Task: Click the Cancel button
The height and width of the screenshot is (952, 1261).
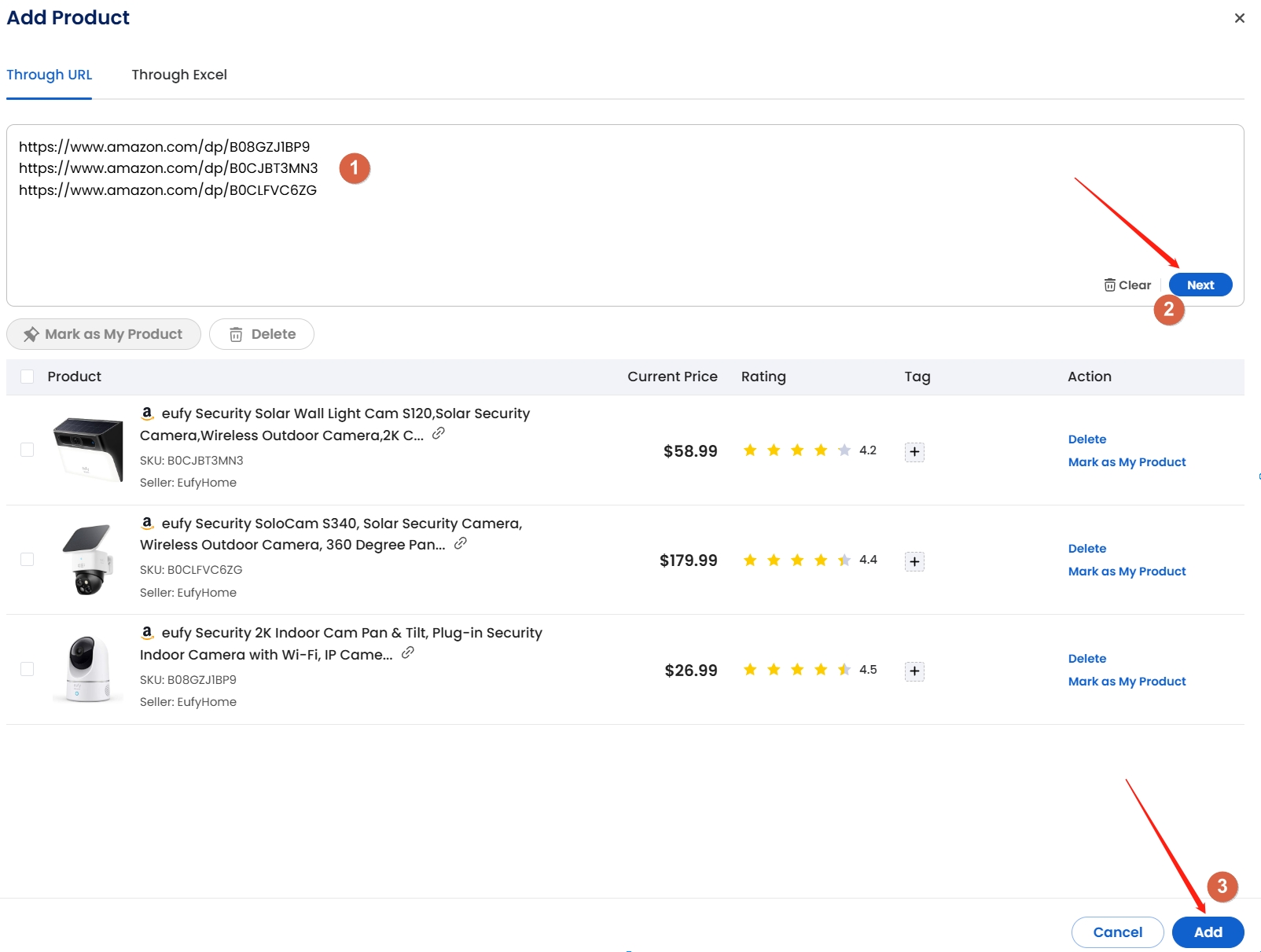Action: point(1117,932)
